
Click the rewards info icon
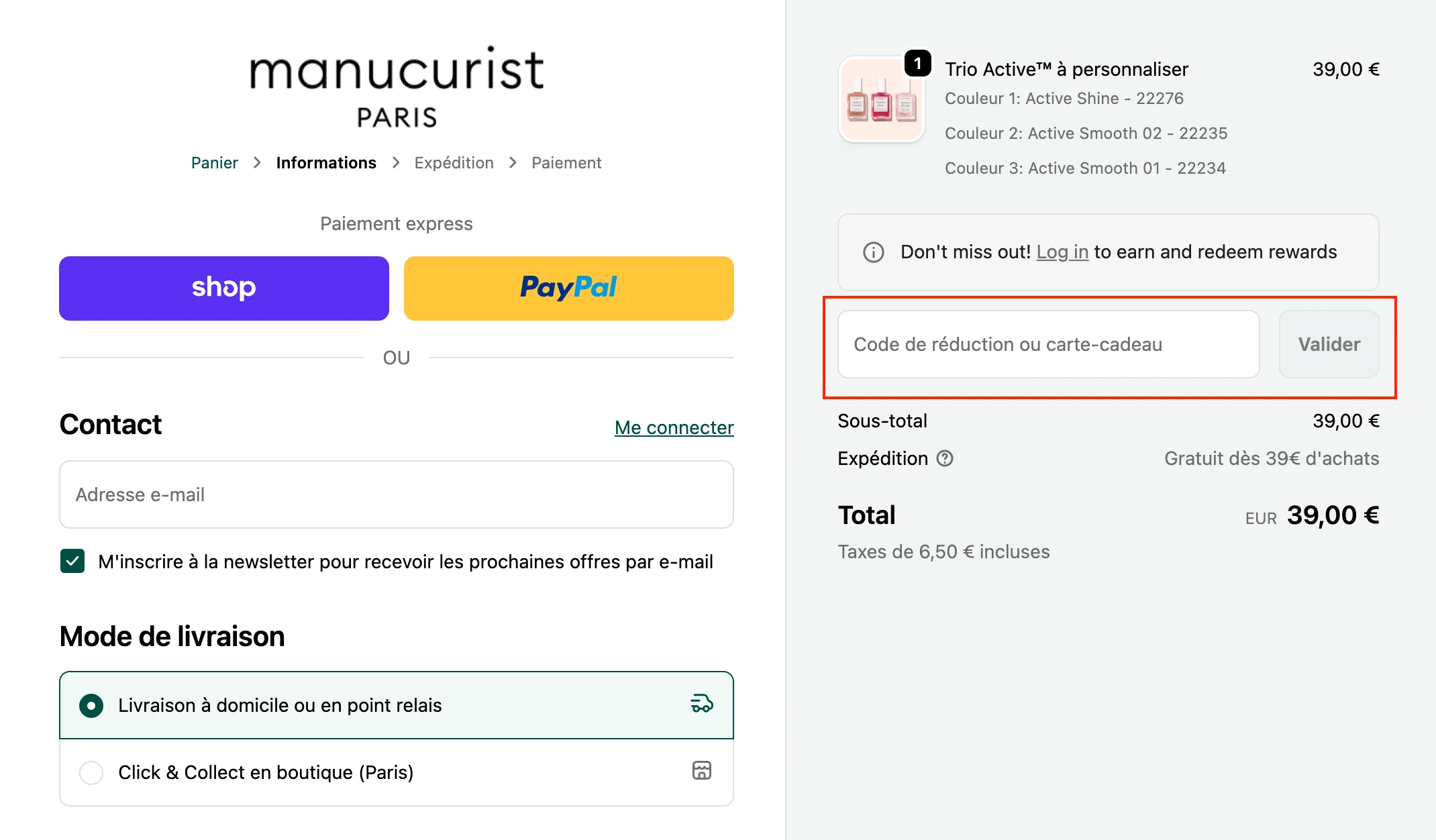[872, 252]
